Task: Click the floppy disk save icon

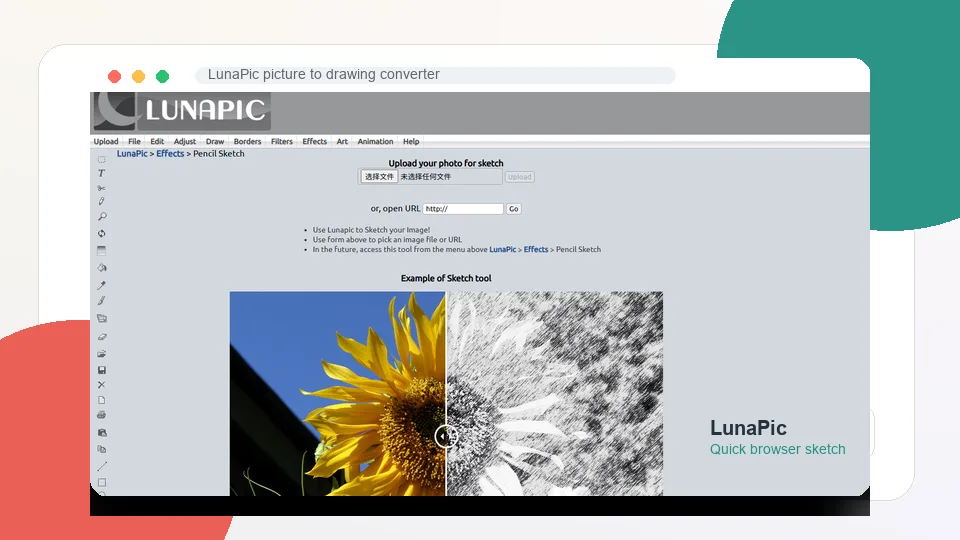Action: pyautogui.click(x=102, y=370)
